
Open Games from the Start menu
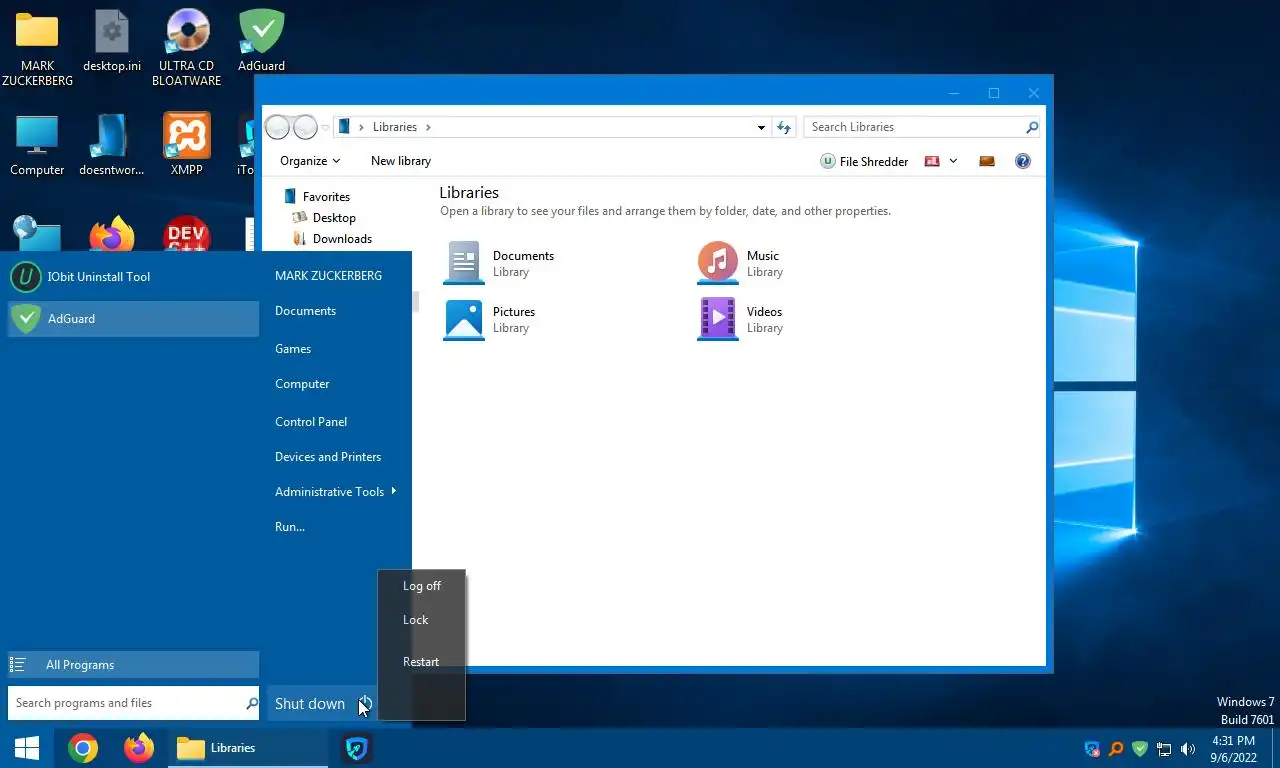tap(293, 349)
